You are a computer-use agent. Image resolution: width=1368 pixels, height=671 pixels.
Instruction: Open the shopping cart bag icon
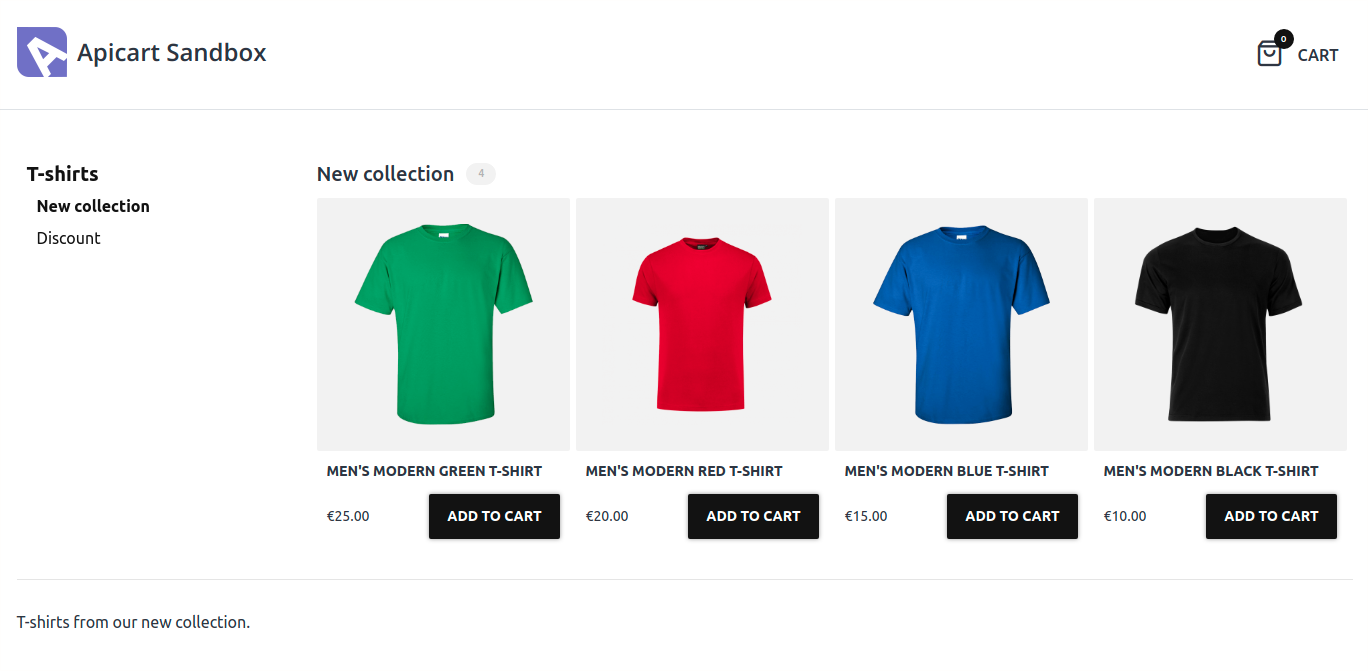[1269, 54]
